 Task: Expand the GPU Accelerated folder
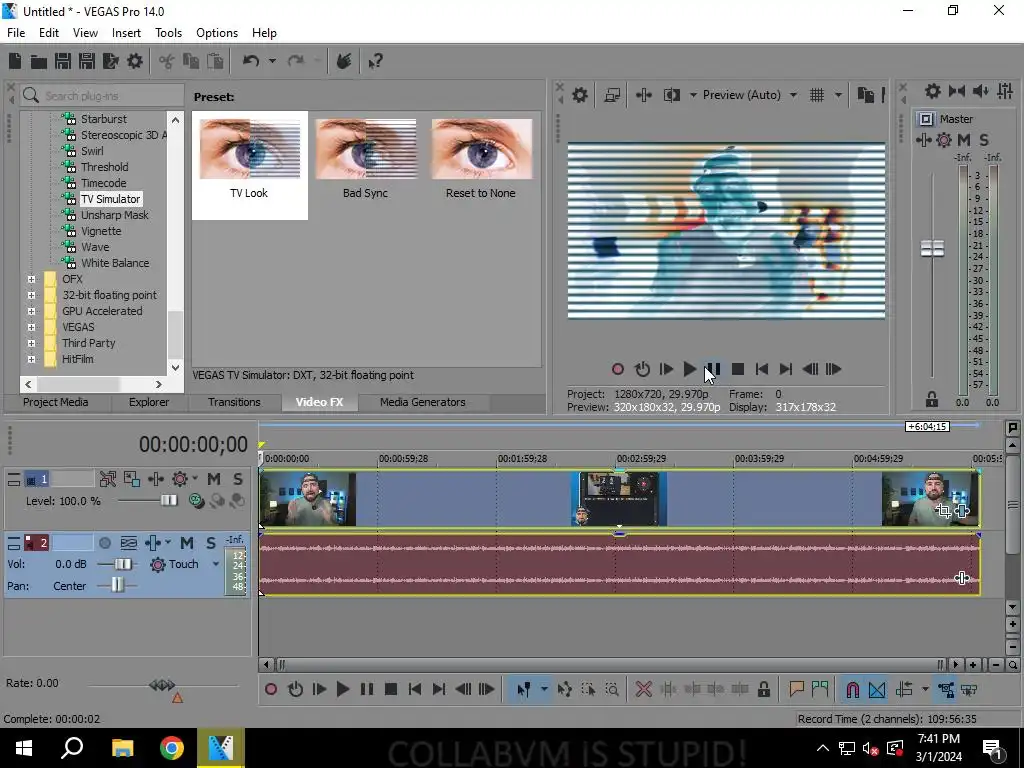coord(31,312)
